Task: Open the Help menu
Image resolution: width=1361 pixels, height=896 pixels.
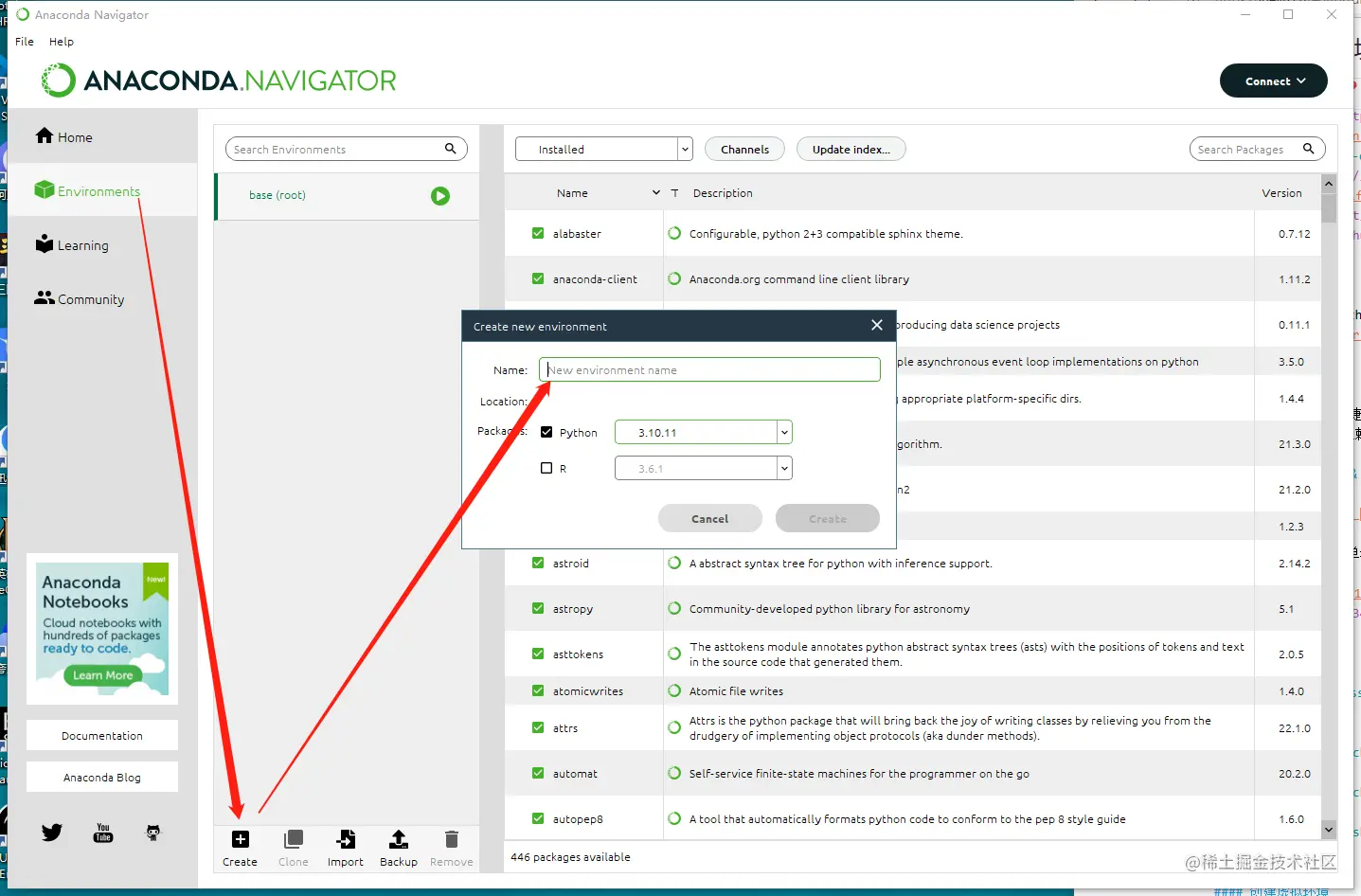Action: point(62,42)
